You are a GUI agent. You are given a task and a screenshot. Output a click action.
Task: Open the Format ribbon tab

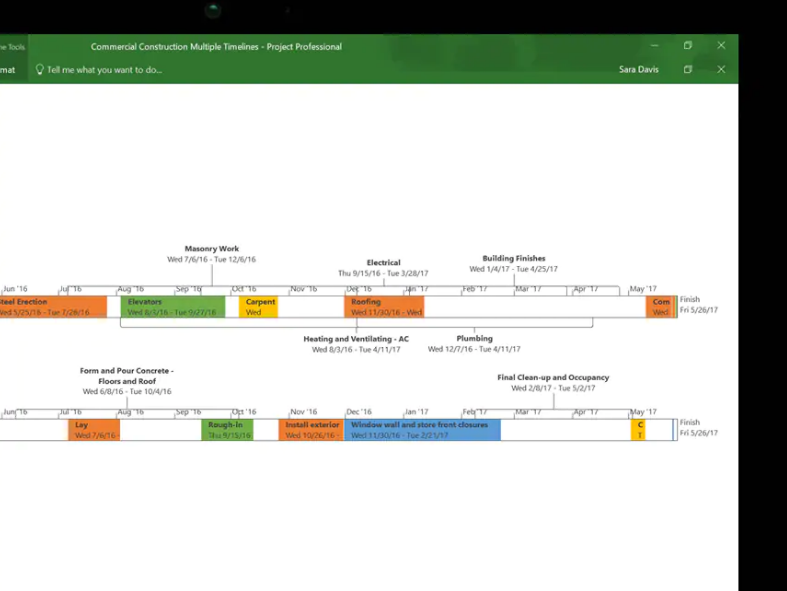point(7,70)
